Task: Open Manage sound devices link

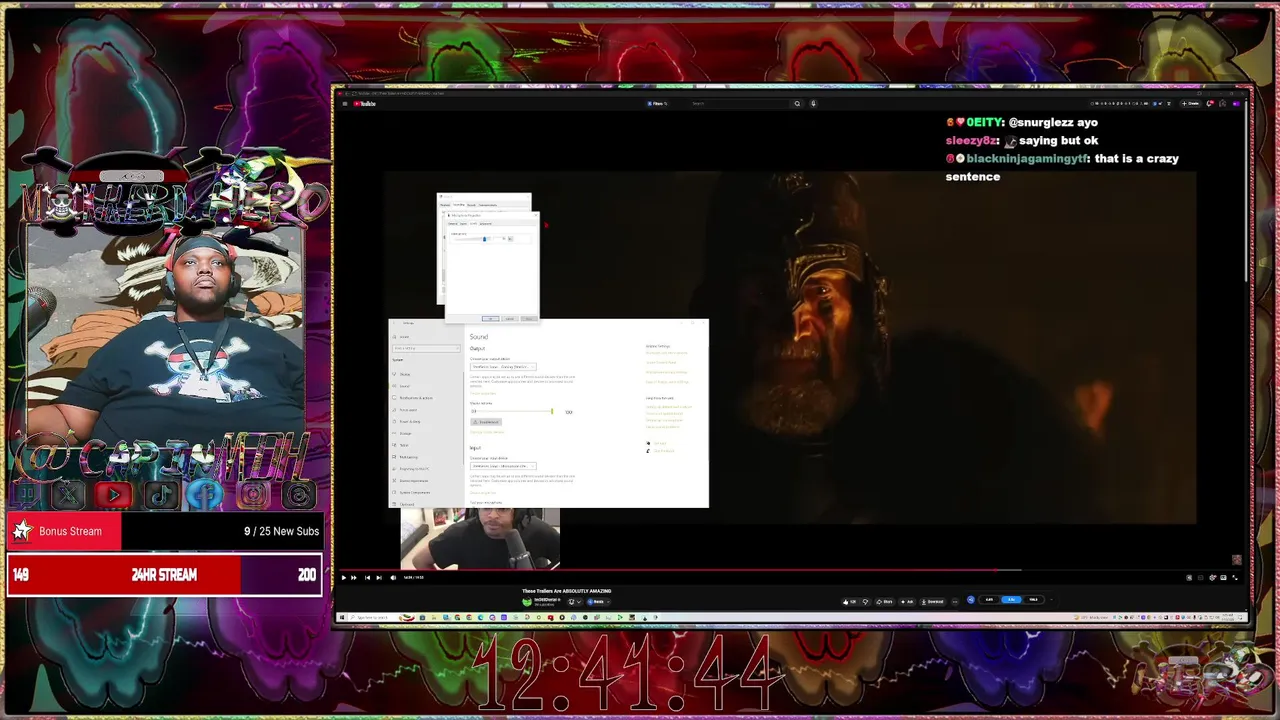Action: tap(487, 432)
